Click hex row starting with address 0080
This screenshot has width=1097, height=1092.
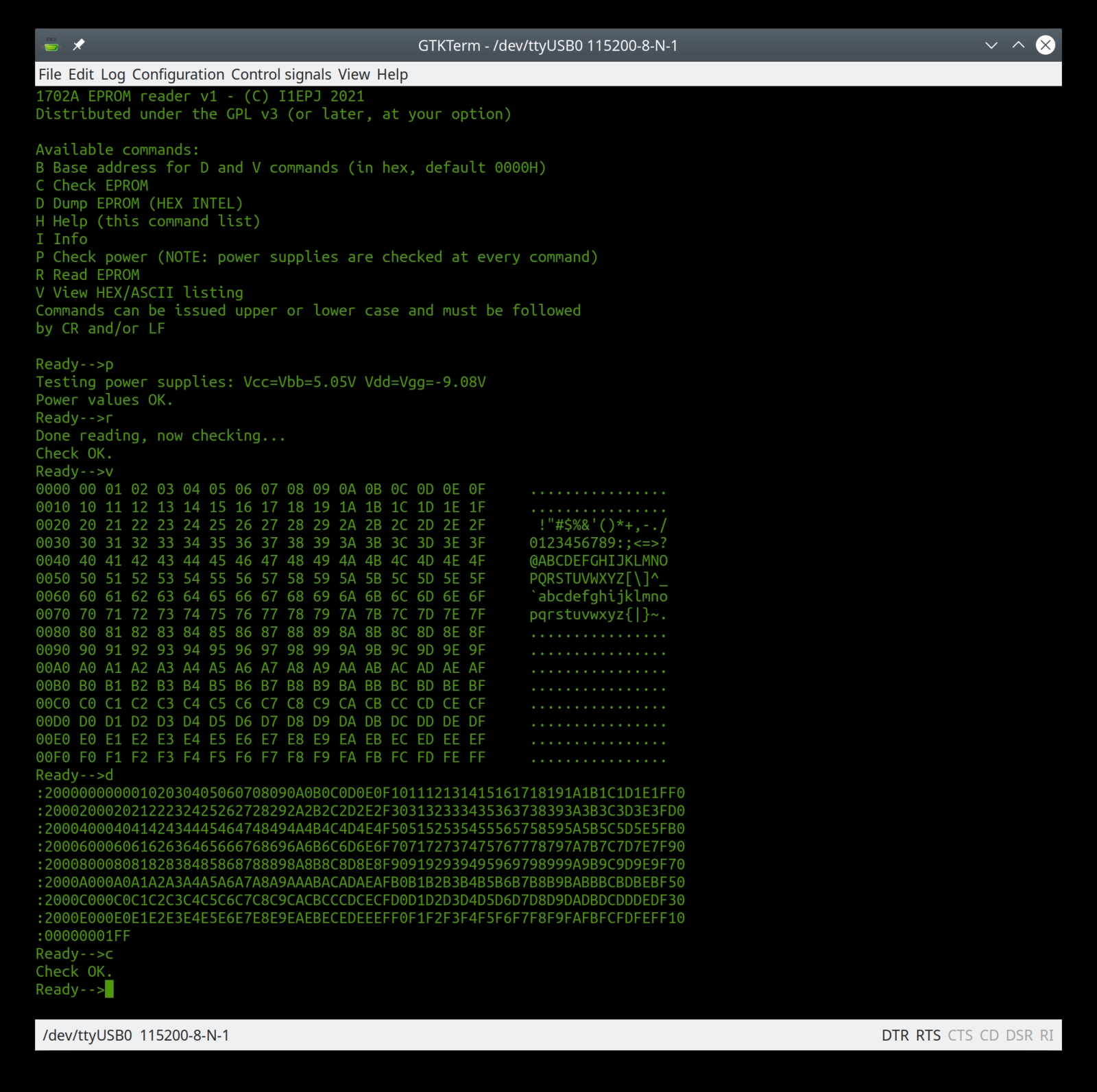(351, 632)
